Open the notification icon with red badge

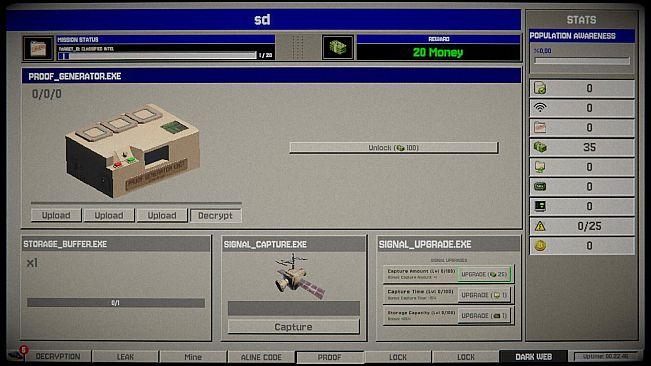tap(17, 354)
